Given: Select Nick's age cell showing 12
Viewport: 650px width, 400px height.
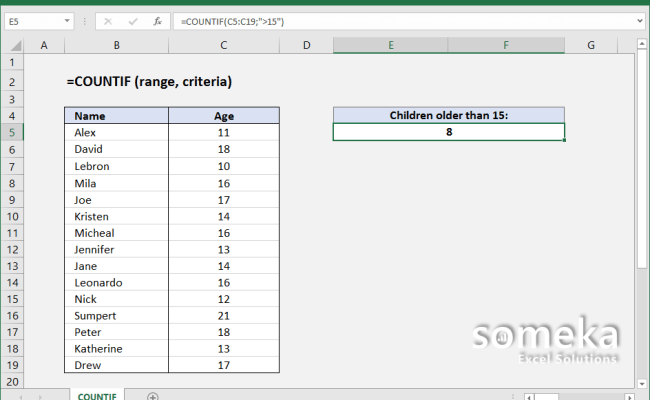Looking at the screenshot, I should coord(224,299).
